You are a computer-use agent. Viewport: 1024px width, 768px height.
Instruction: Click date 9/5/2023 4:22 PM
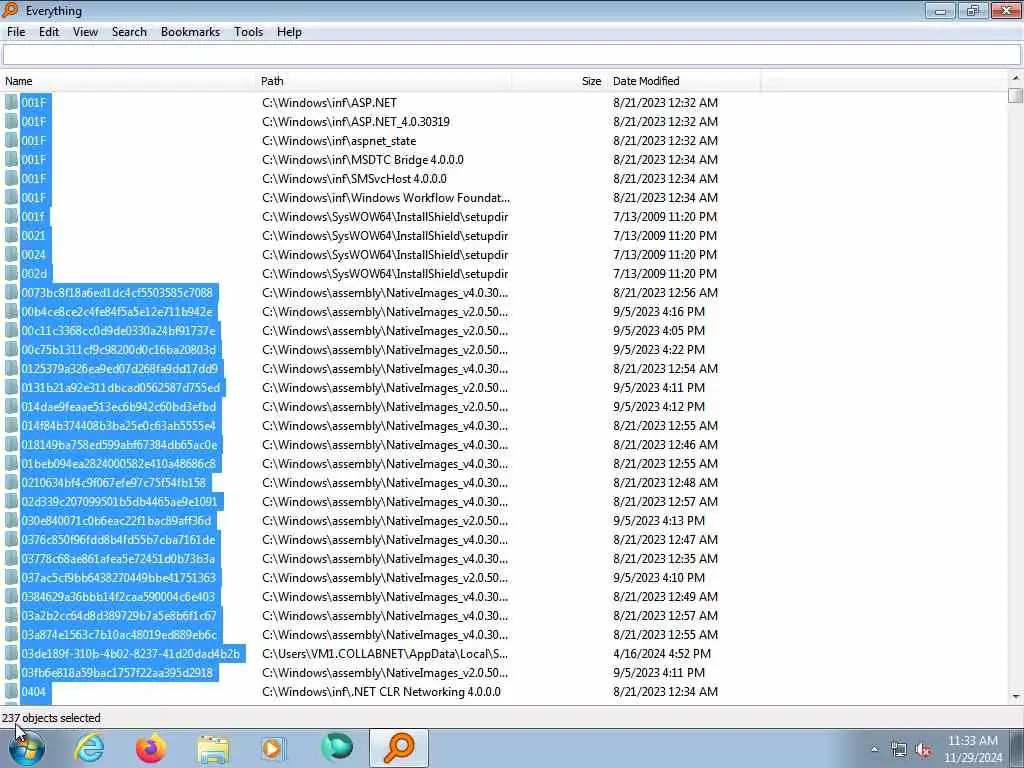pos(659,349)
